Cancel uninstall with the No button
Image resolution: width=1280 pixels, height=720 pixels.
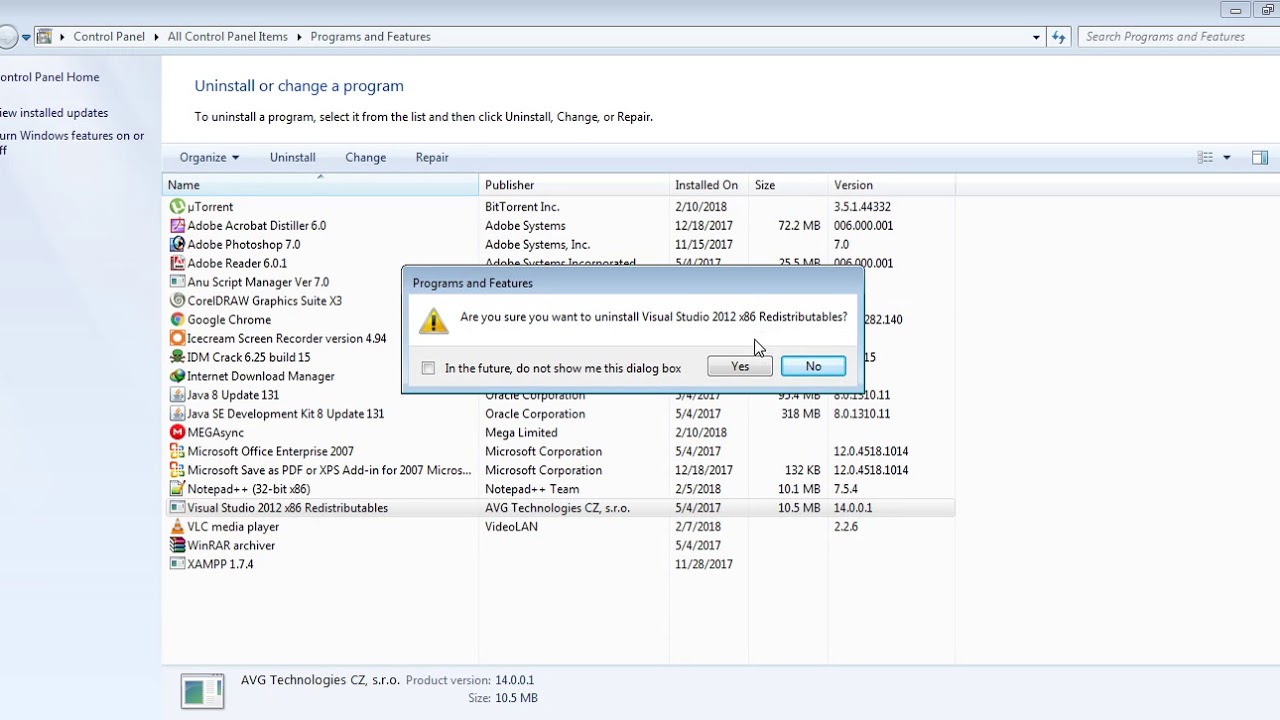click(813, 367)
